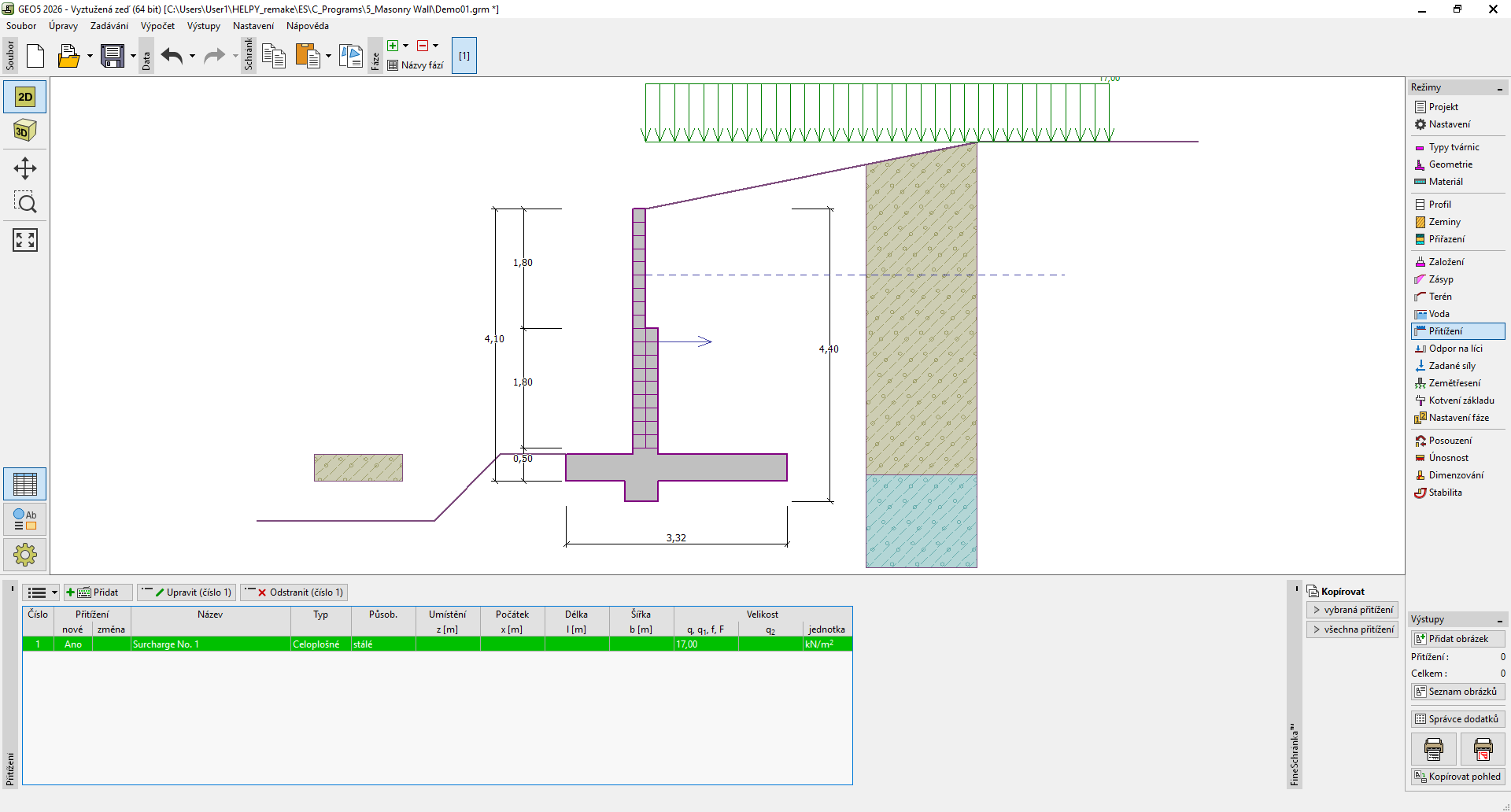Open the Zeminy mode in sidebar

coord(1444,222)
